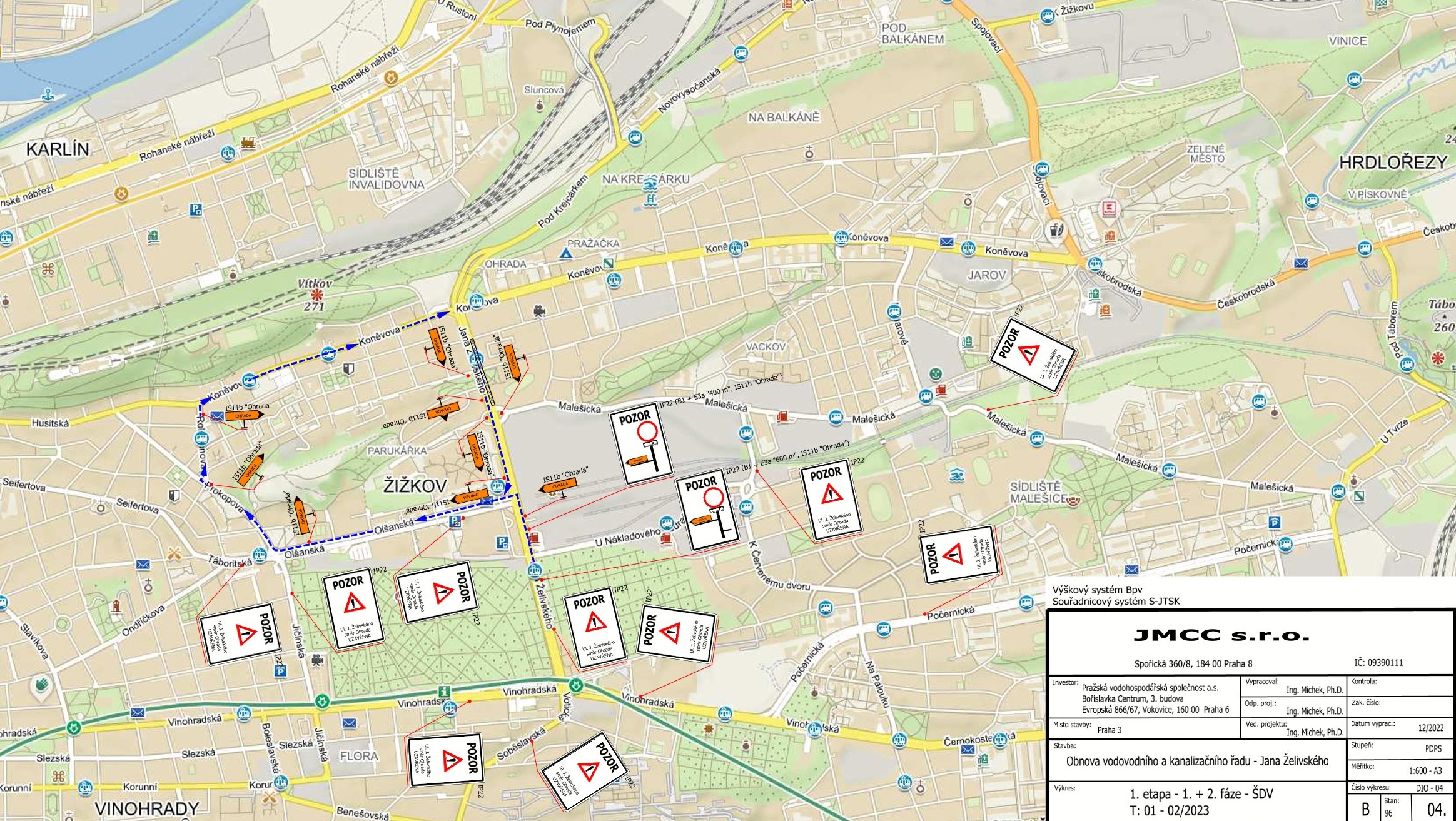Click the Výškový systém Bpv note

coord(1097,589)
